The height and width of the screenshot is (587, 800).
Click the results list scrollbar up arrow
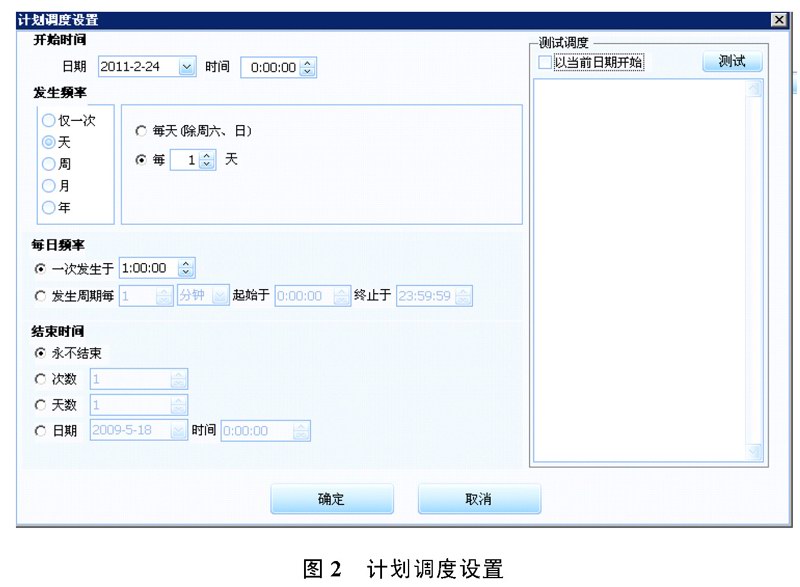[754, 89]
